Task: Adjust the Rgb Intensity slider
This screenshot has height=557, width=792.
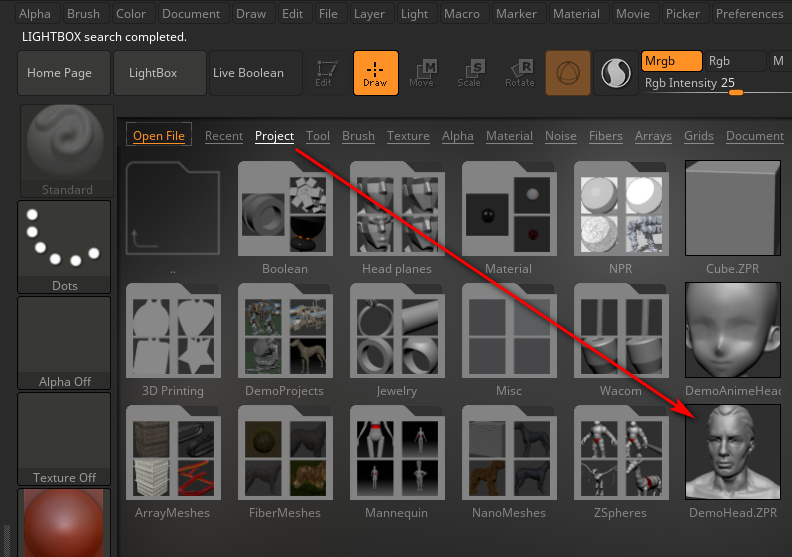Action: pos(735,92)
